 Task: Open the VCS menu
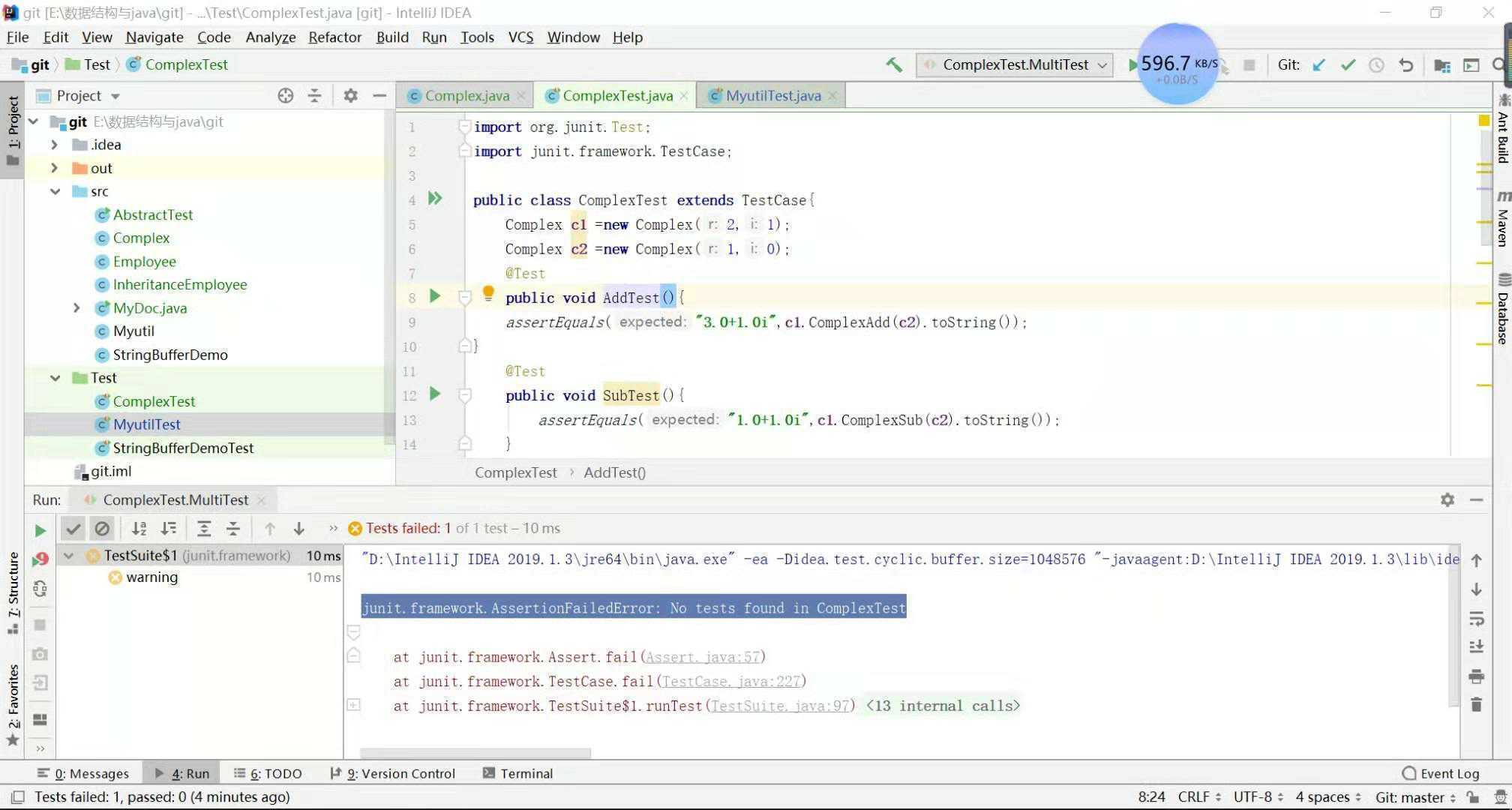(x=520, y=37)
